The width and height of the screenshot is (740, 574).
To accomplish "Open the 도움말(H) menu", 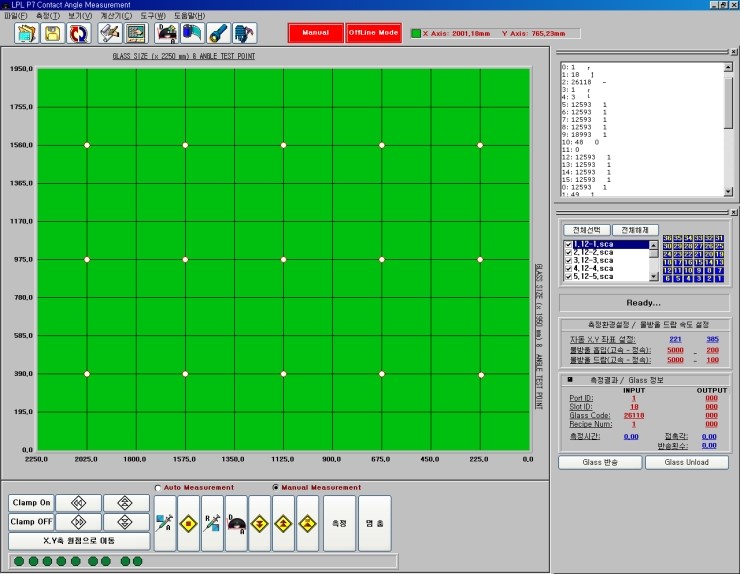I will (x=189, y=16).
